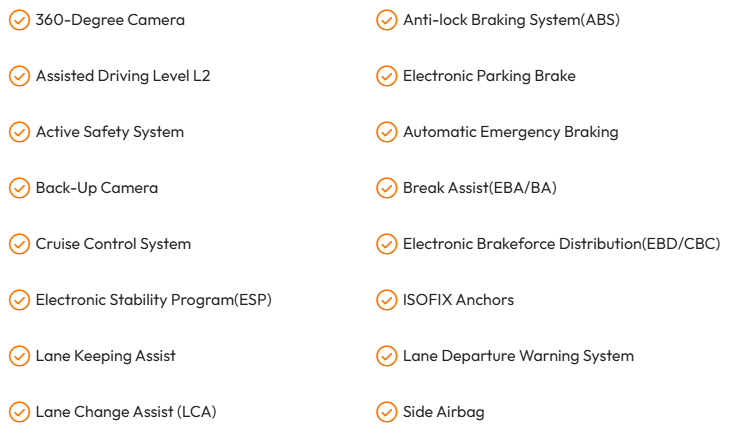
Task: Click the Break Assist checkmark icon
Action: click(387, 188)
